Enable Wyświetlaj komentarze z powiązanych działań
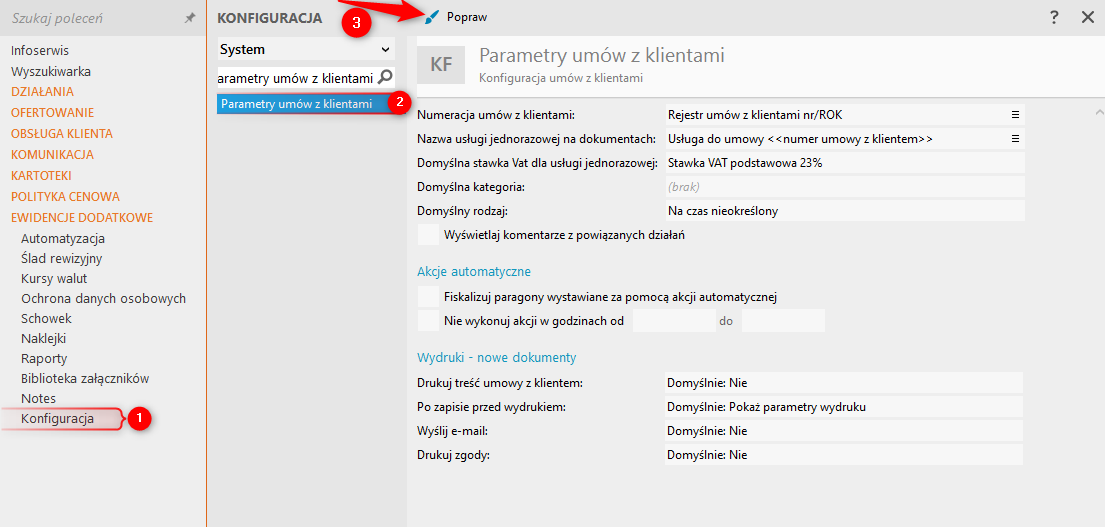This screenshot has height=527, width=1105. coord(428,235)
